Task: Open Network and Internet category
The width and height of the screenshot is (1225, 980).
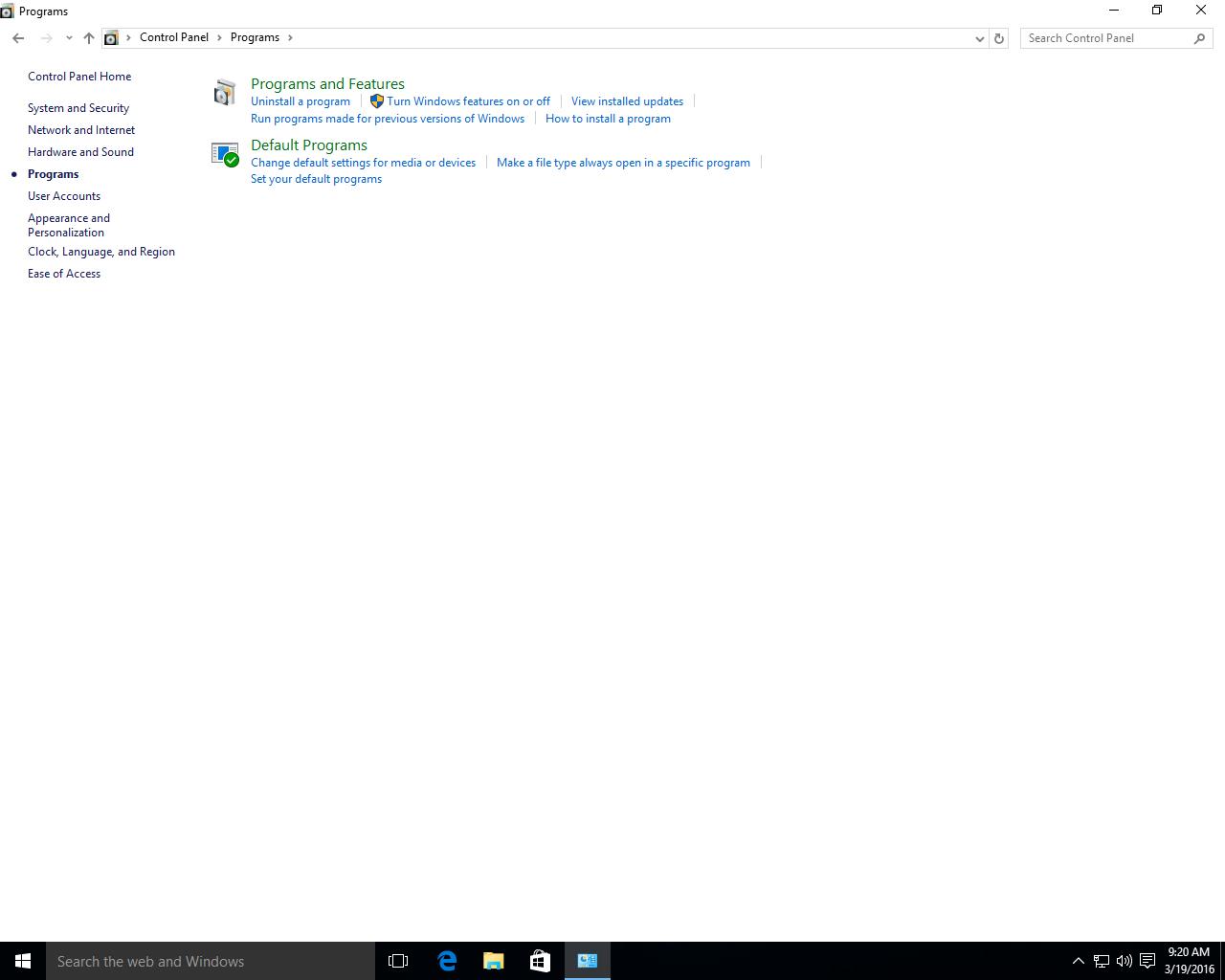Action: [81, 130]
